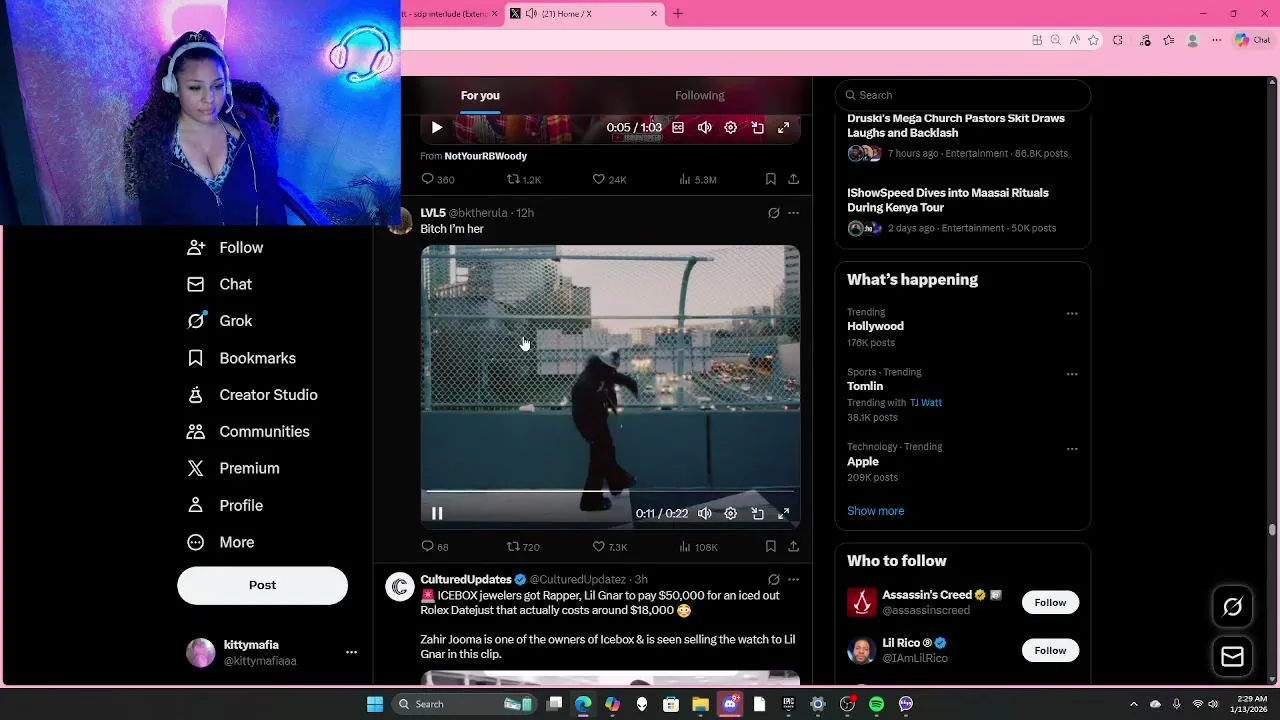Open new browser tab
Screen dimensions: 1280x720
tap(678, 13)
